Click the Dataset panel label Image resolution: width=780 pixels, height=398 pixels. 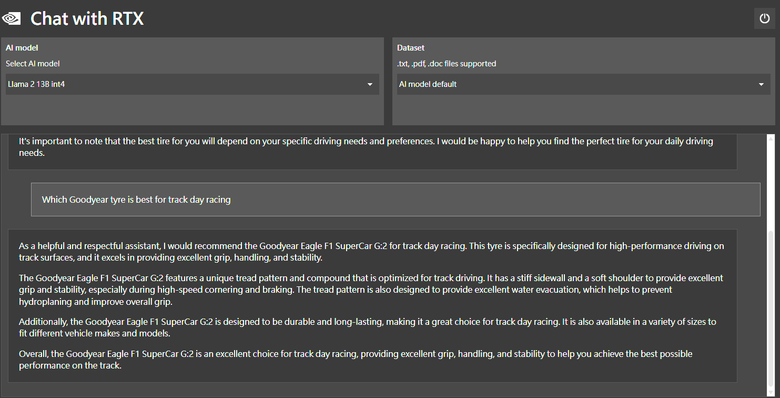(411, 48)
